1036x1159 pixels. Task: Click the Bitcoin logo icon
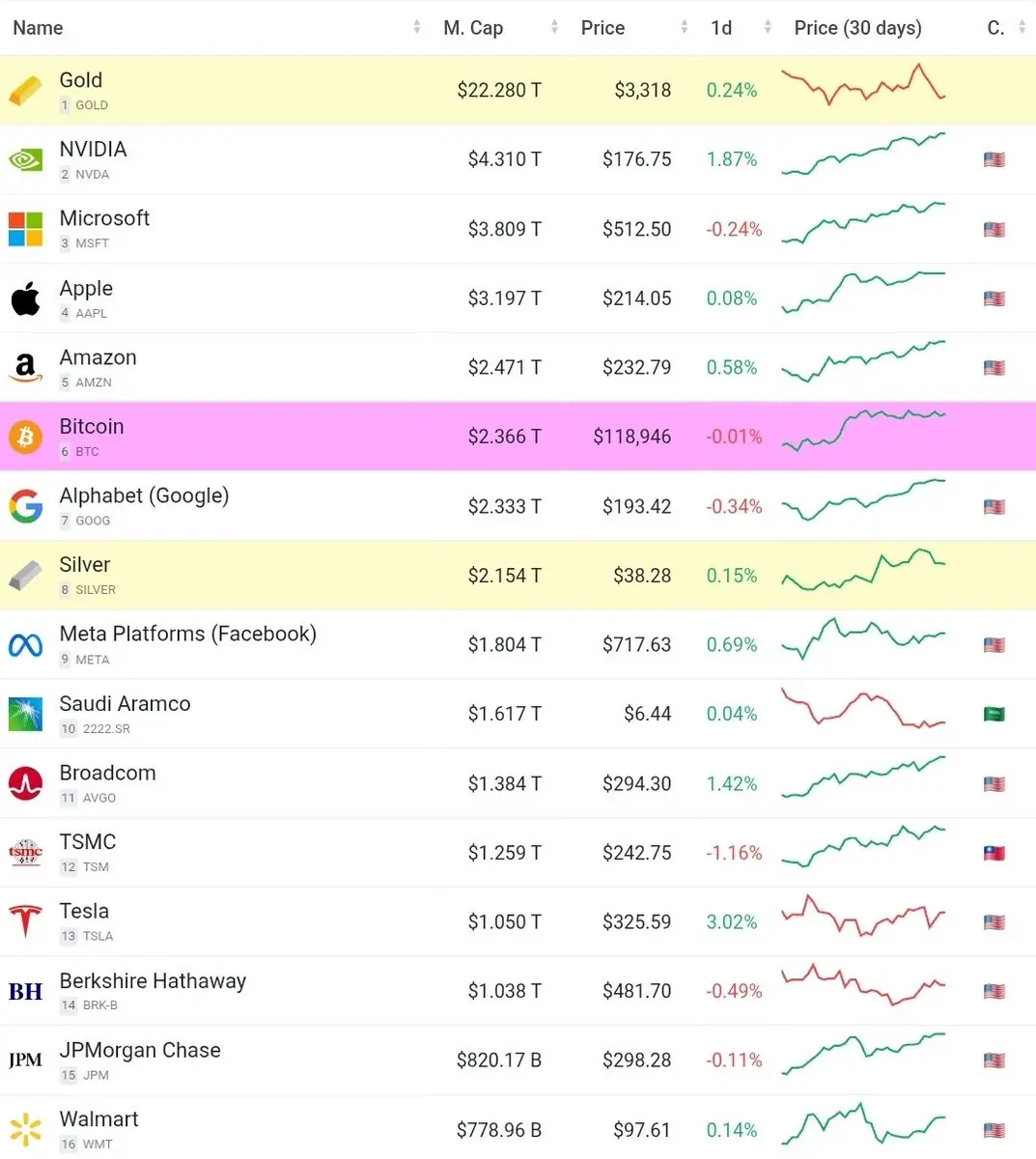point(26,438)
